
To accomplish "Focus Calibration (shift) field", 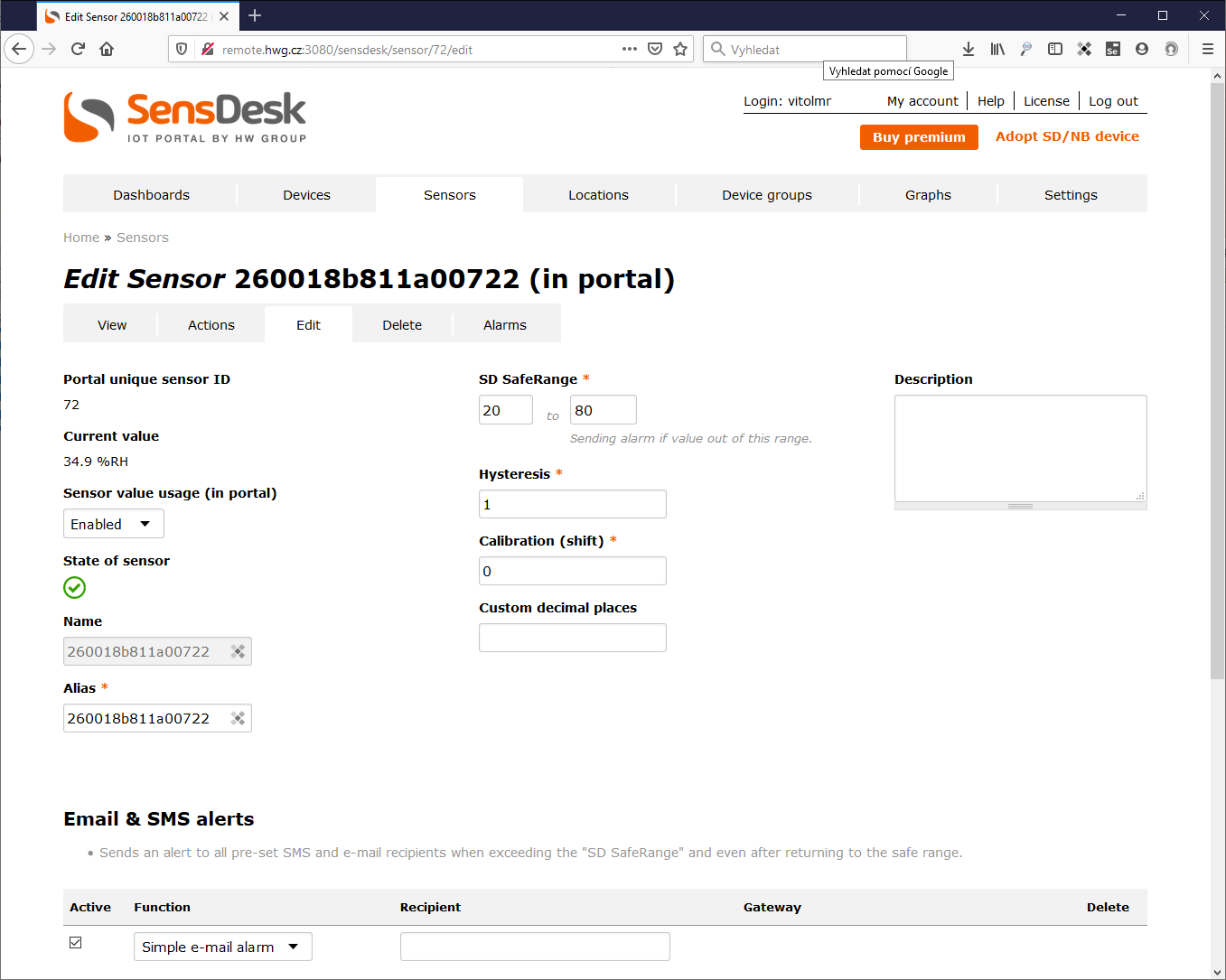I will point(573,571).
